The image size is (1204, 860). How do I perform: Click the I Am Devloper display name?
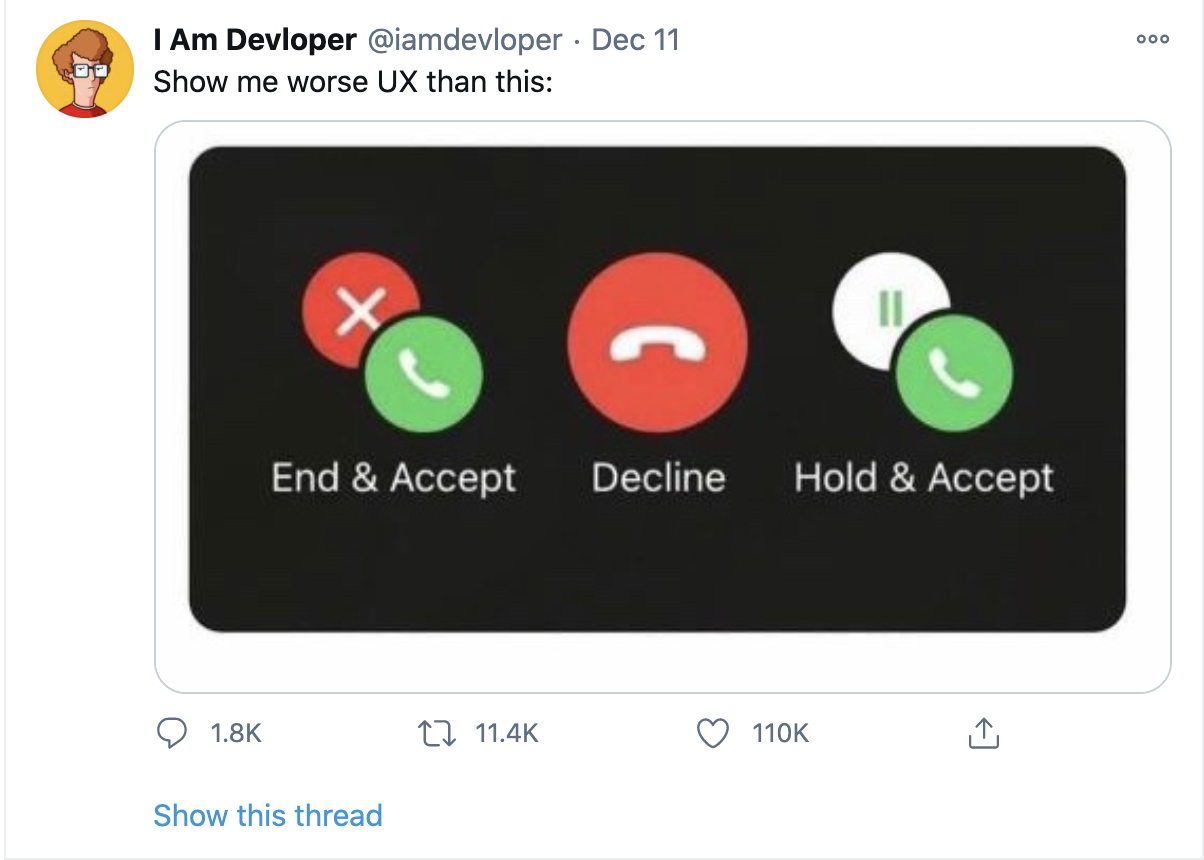(x=253, y=39)
